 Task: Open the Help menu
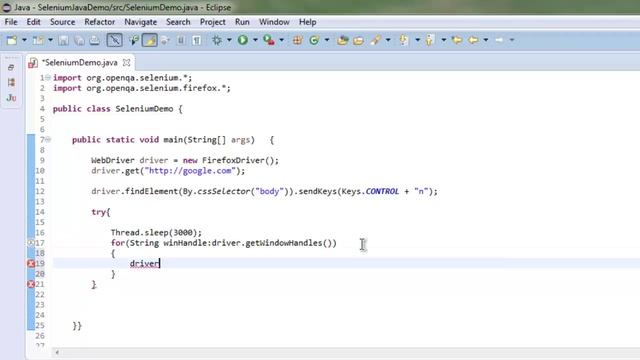(307, 22)
